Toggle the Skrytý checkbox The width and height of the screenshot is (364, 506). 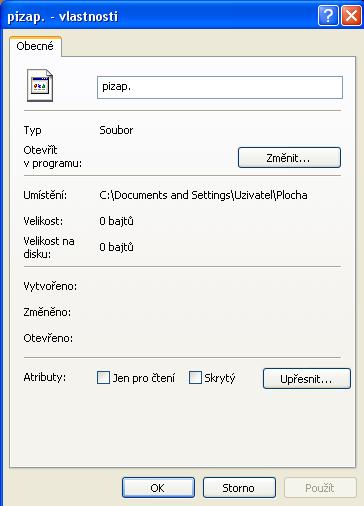tap(195, 378)
